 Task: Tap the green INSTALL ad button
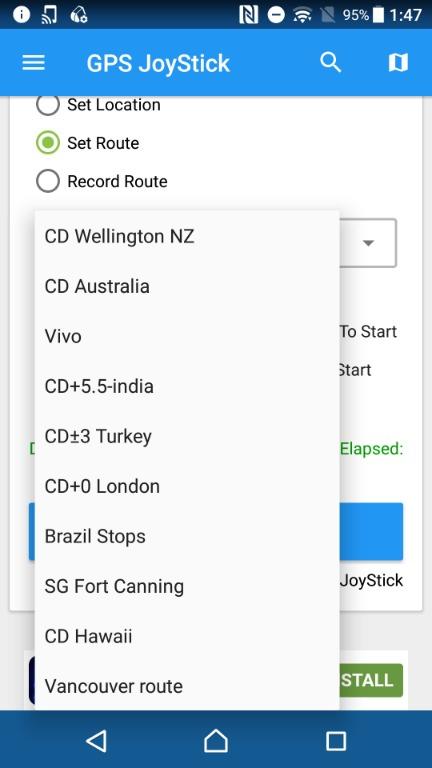point(371,680)
